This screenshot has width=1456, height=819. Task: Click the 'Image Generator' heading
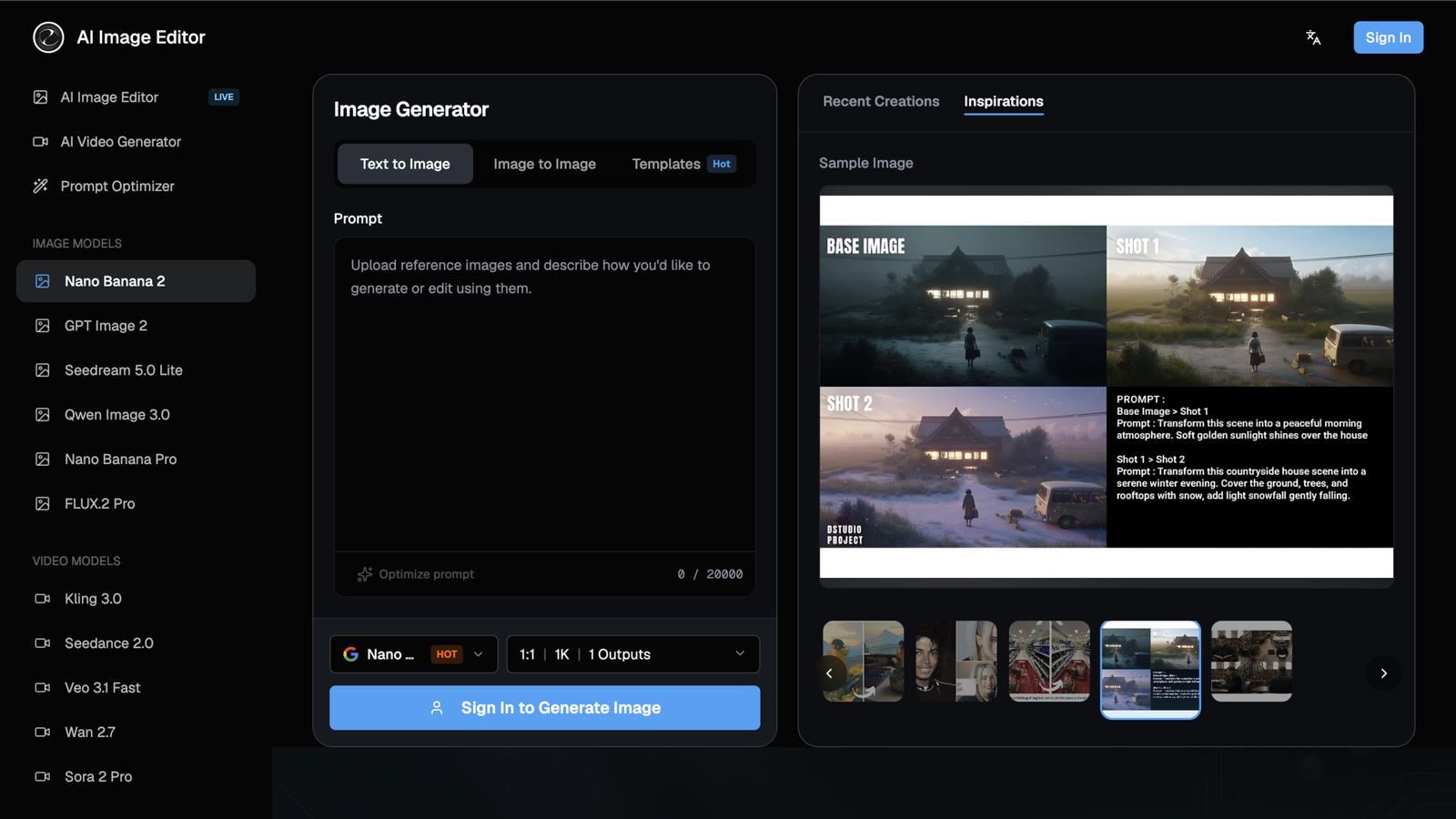[411, 109]
